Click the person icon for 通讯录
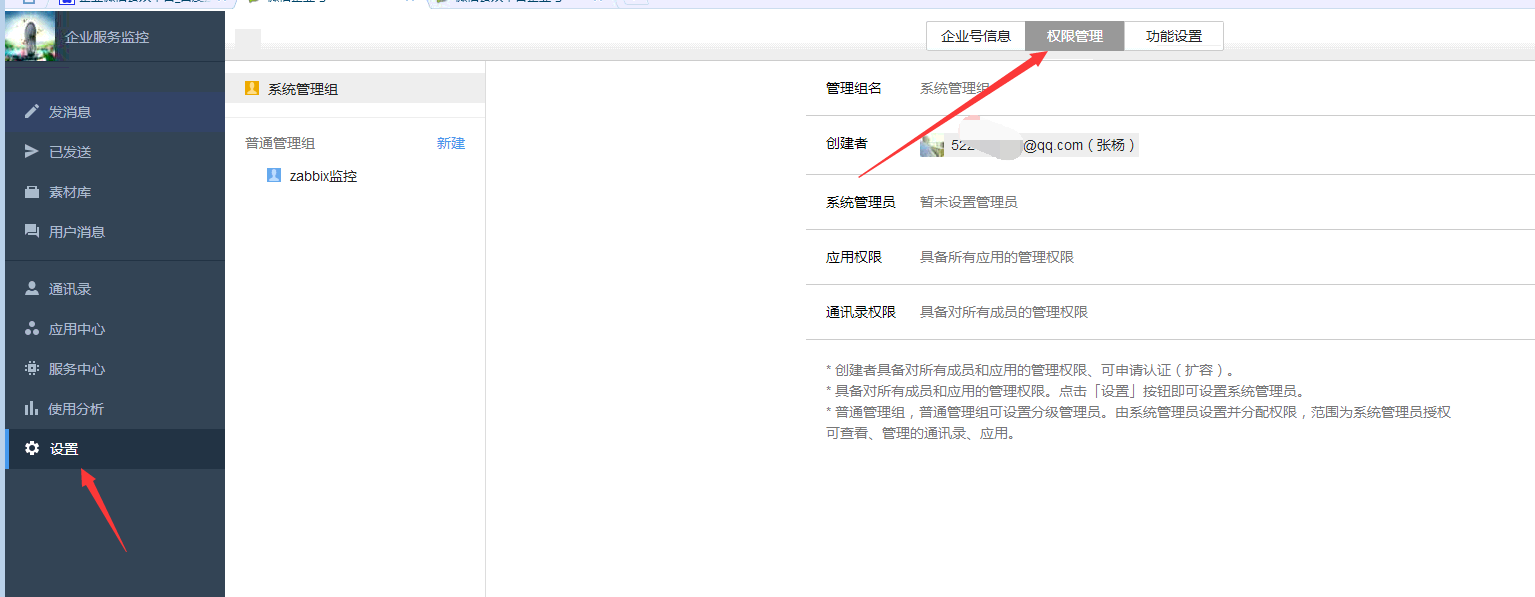 coord(32,289)
